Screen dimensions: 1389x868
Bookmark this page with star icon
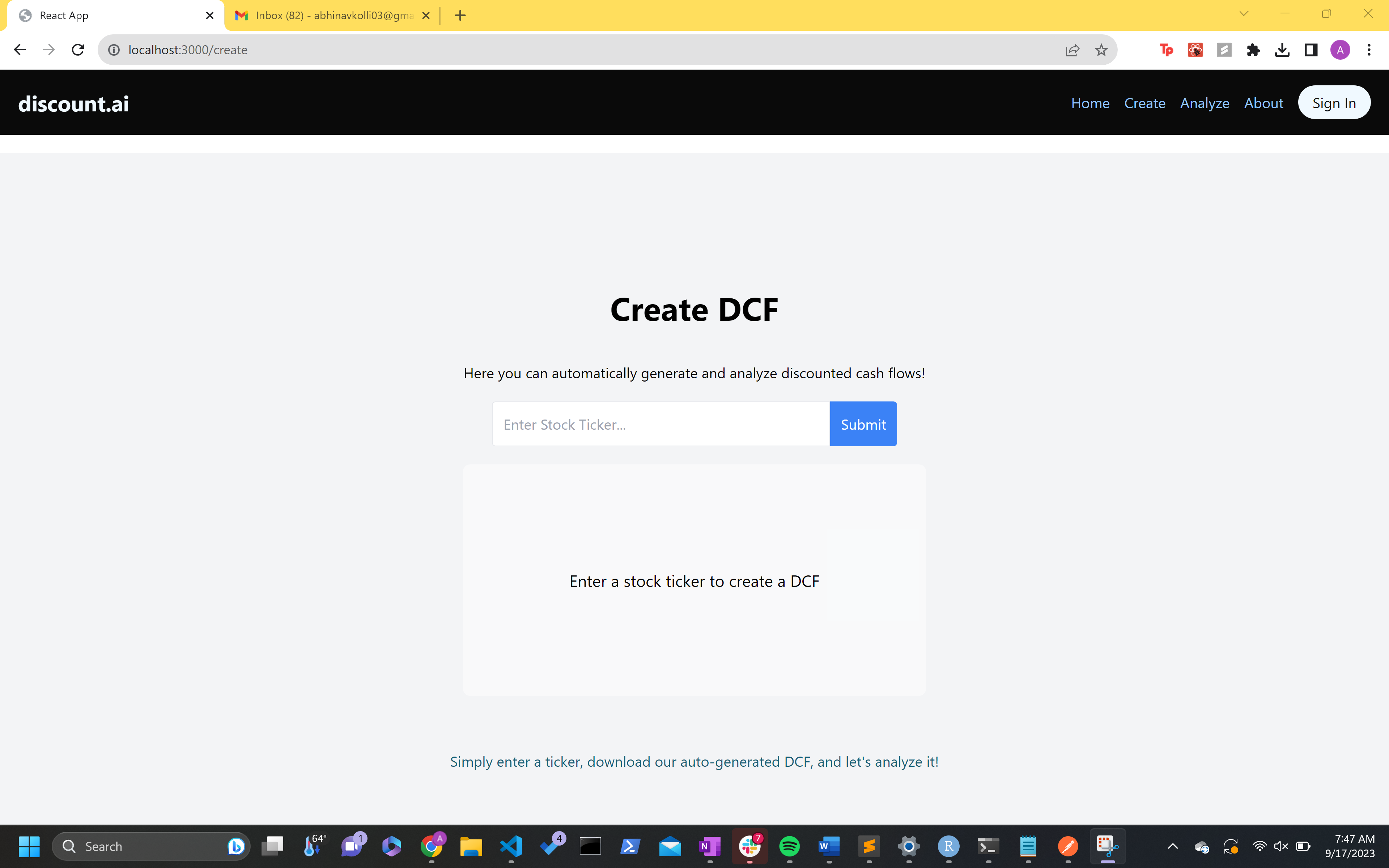click(x=1101, y=50)
